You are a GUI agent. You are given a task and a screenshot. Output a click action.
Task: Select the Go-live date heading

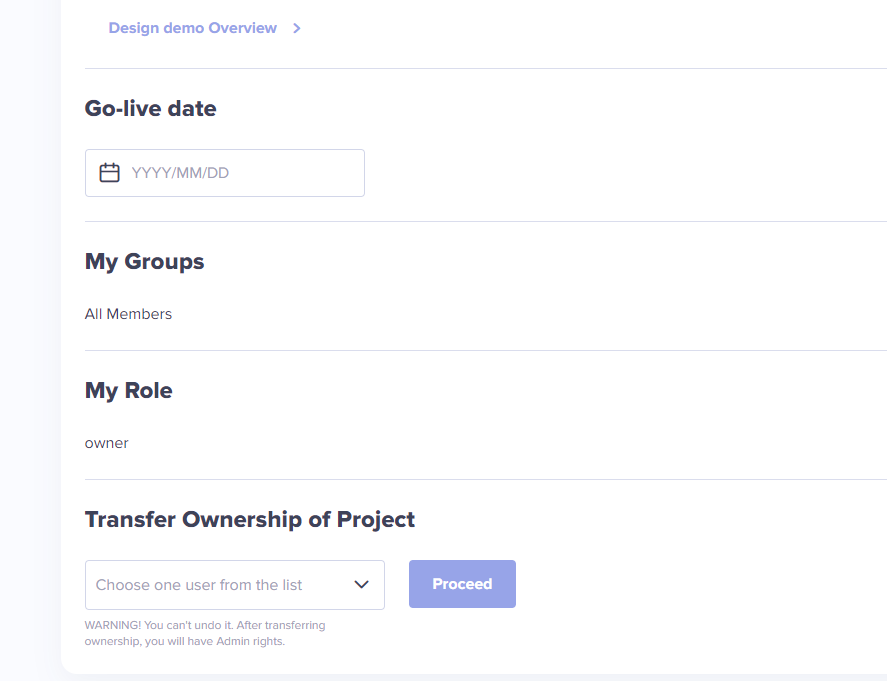tap(150, 109)
